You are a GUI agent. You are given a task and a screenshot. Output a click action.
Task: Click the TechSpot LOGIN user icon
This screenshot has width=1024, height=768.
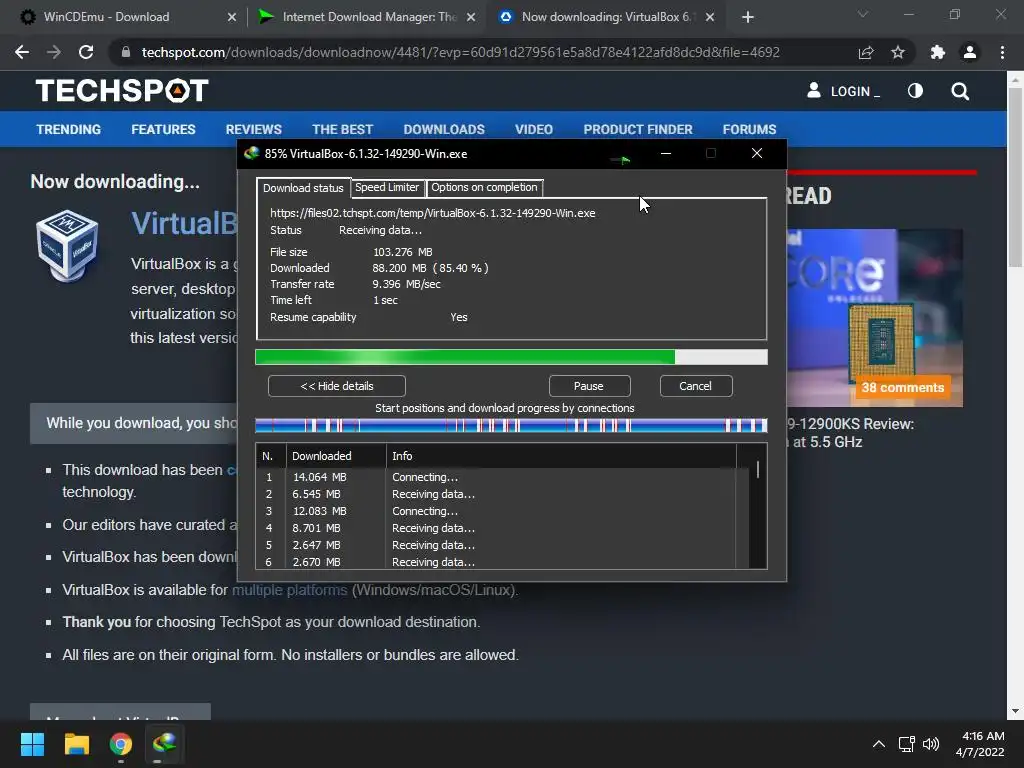point(814,90)
